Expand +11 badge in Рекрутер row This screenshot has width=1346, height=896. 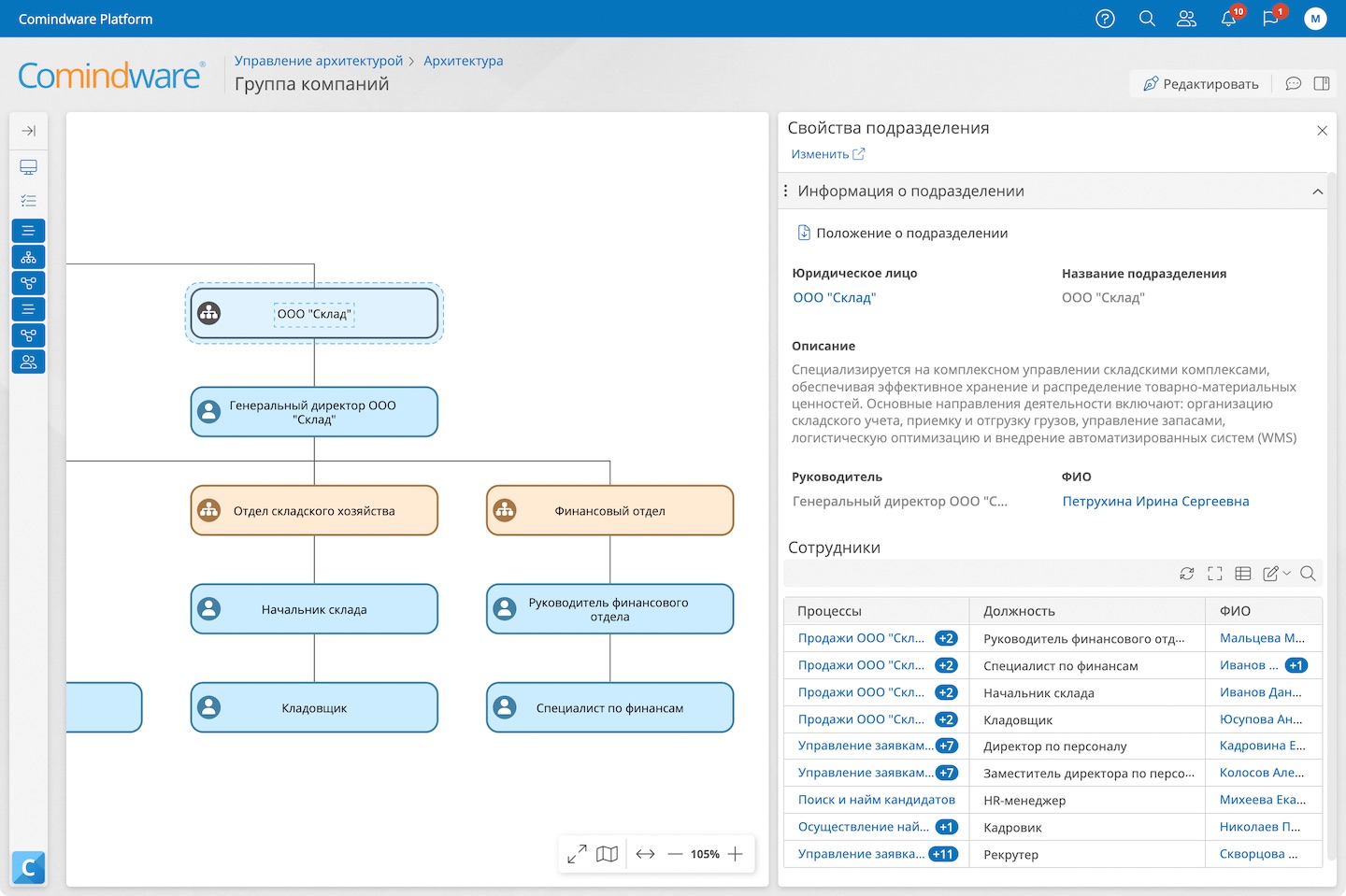[943, 854]
